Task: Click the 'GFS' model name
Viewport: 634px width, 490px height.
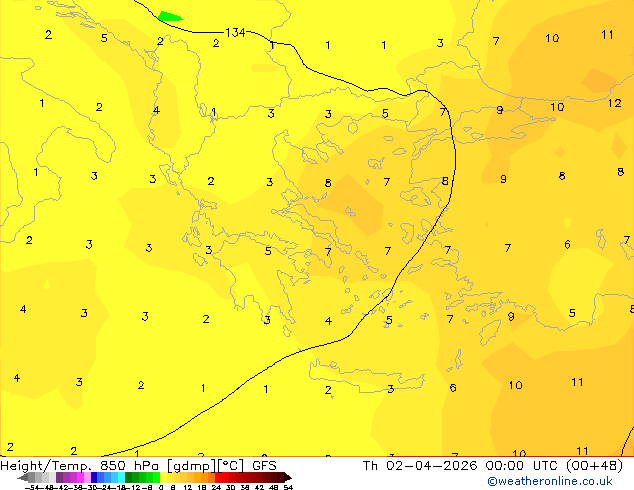Action: click(x=264, y=466)
